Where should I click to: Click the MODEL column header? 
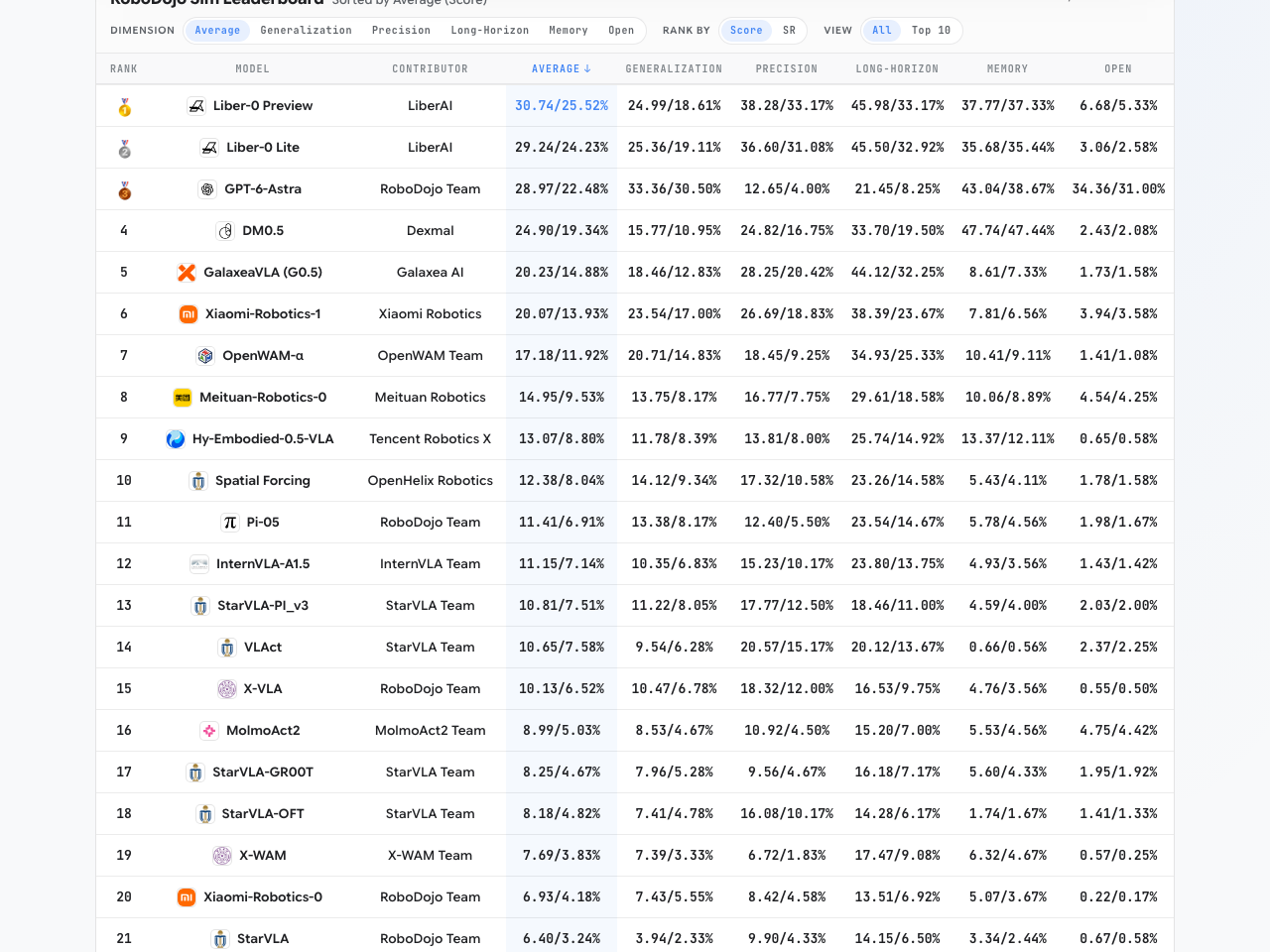click(x=252, y=69)
